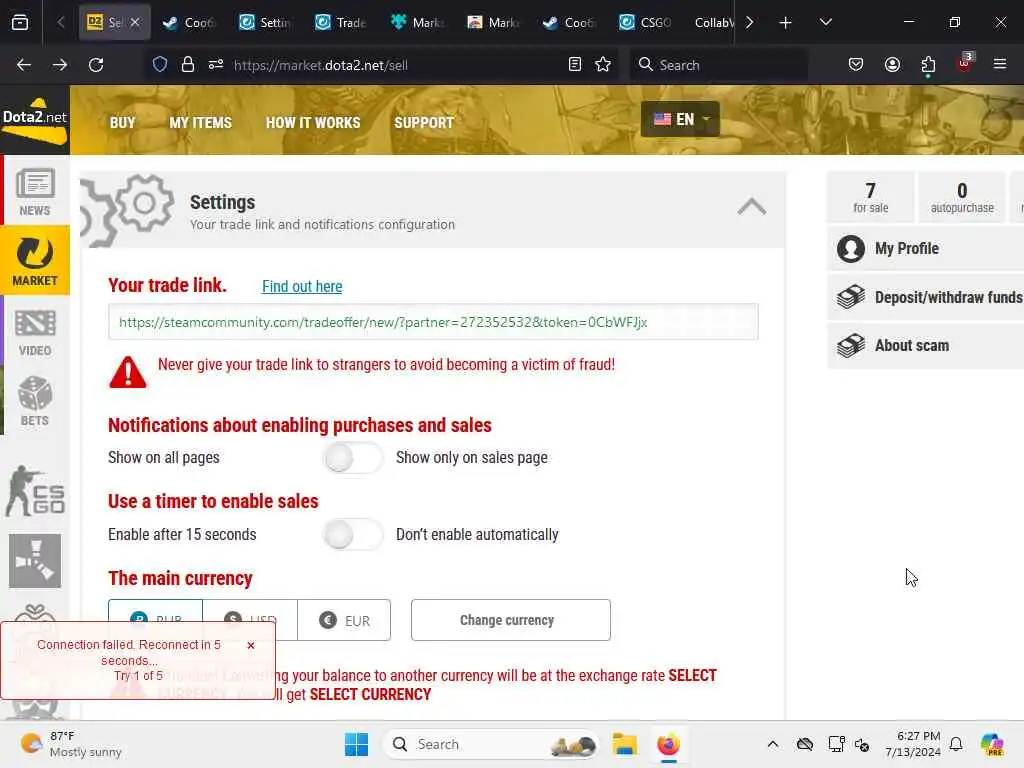Select EUR as main currency

coord(344,620)
